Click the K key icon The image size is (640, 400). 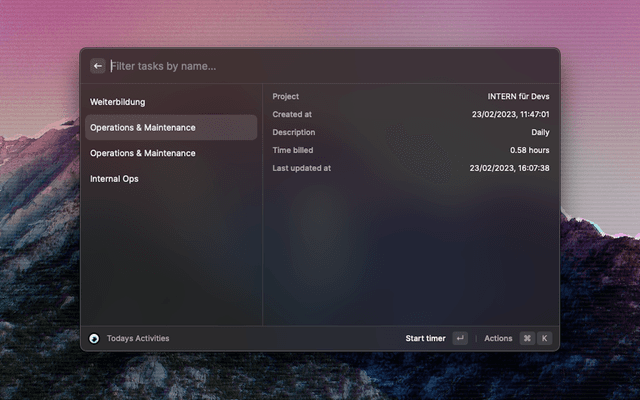coord(544,338)
